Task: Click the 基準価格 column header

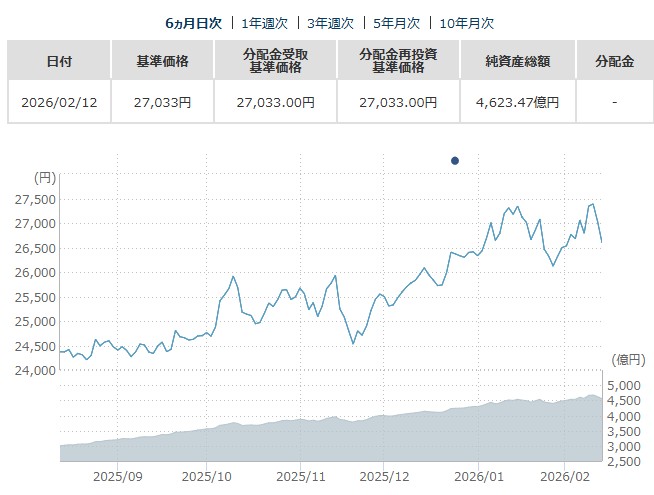Action: 162,61
